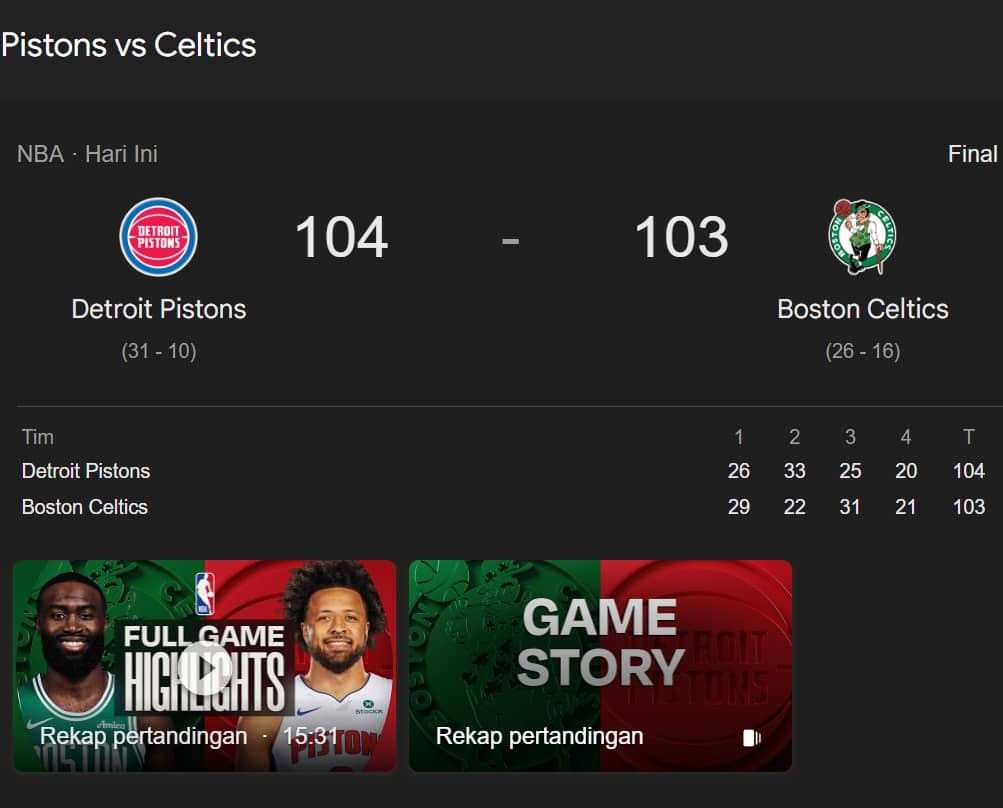Open the Detroit Pistons team name link

tap(159, 309)
